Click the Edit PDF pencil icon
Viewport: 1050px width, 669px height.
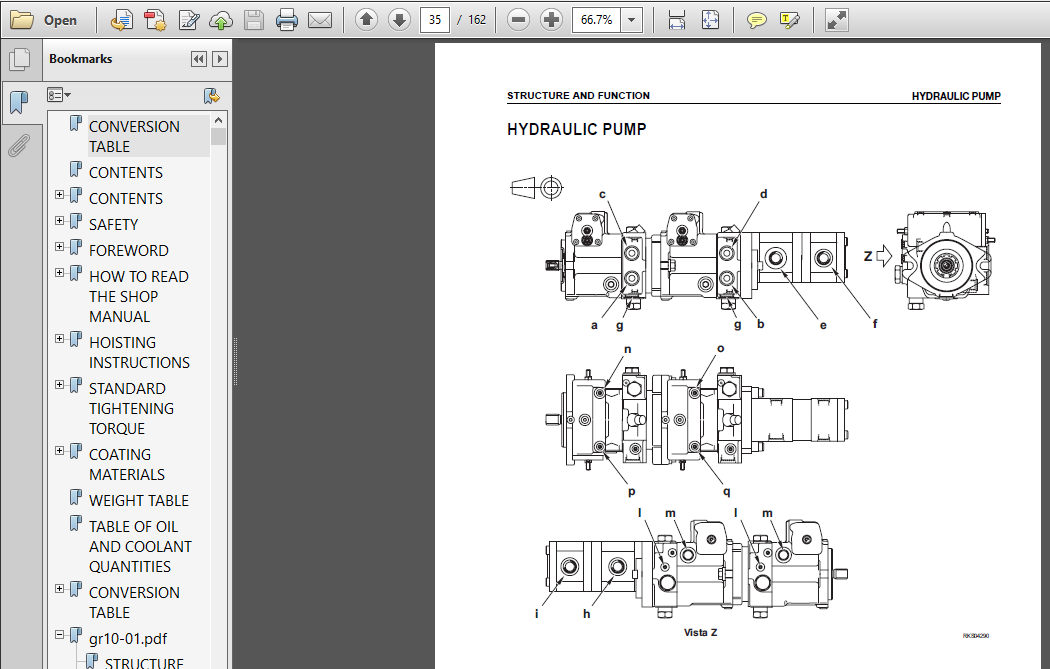(x=189, y=20)
